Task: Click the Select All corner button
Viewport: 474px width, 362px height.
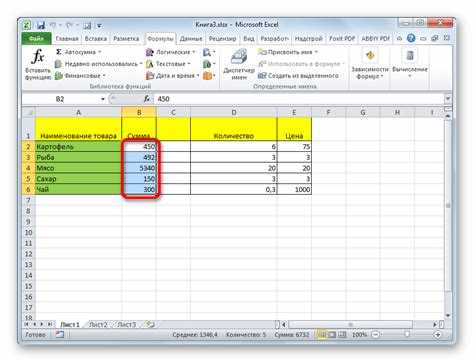Action: 29,113
